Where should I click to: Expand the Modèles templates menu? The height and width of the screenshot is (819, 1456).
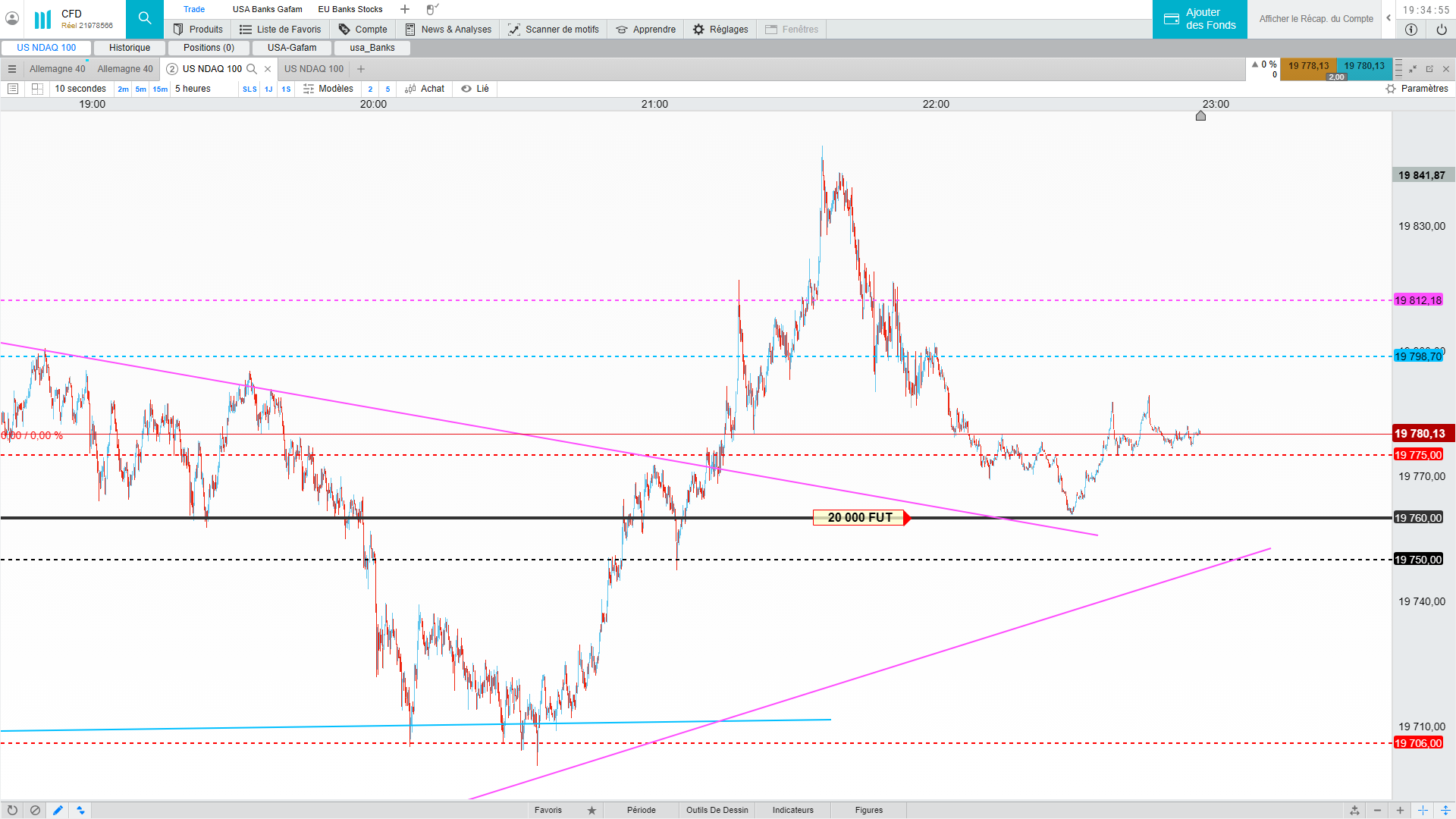coord(328,89)
